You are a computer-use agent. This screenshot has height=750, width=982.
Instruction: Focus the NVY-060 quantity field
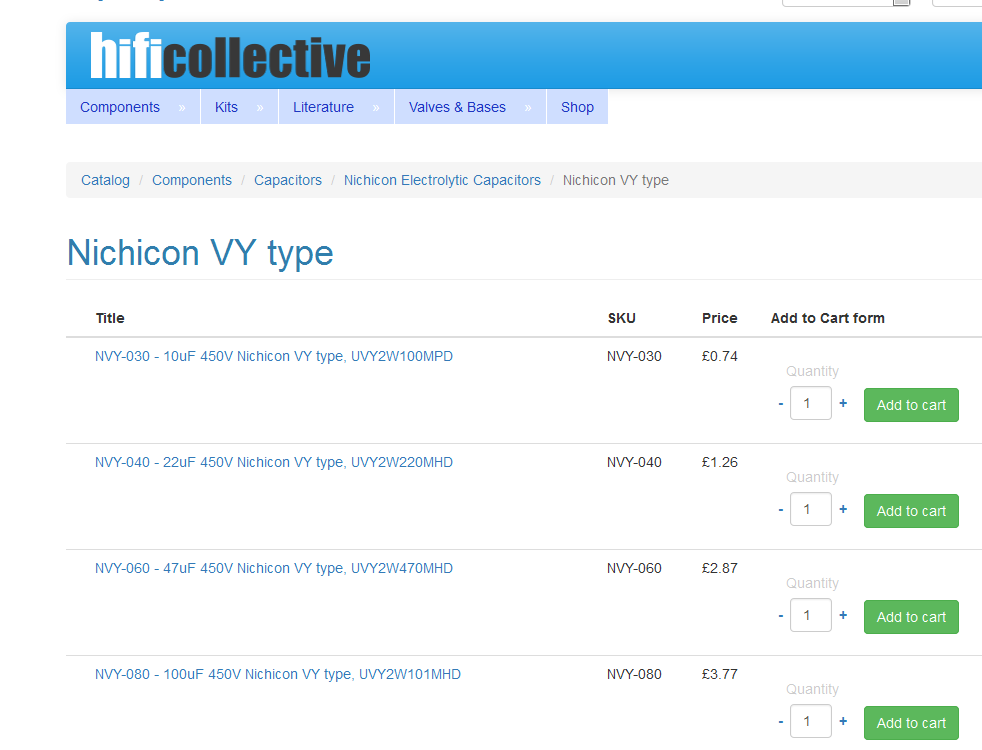click(810, 615)
